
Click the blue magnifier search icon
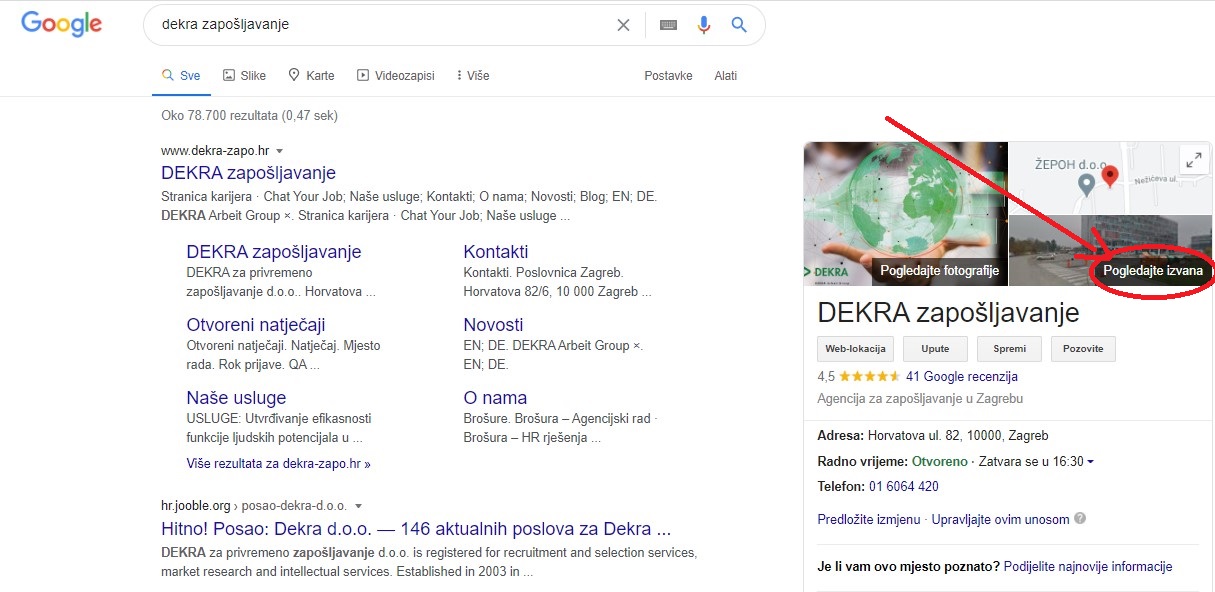point(739,25)
